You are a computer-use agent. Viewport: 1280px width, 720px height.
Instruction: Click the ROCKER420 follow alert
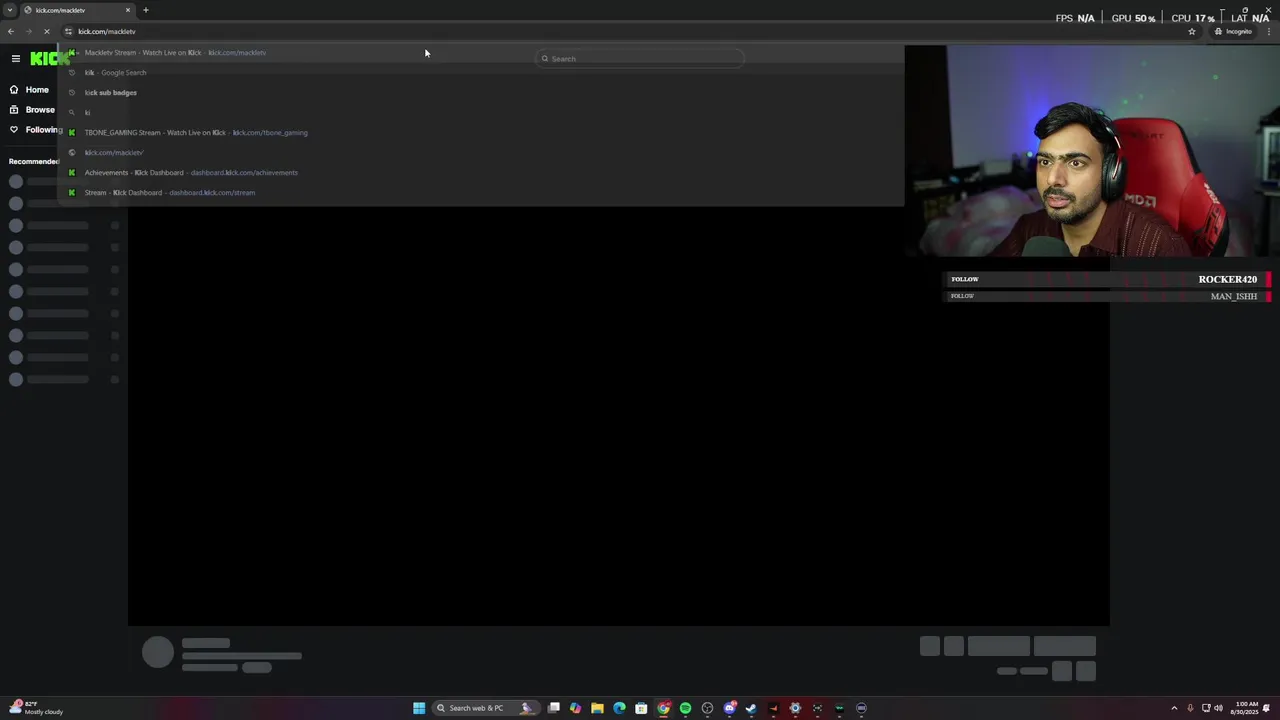pyautogui.click(x=1108, y=279)
